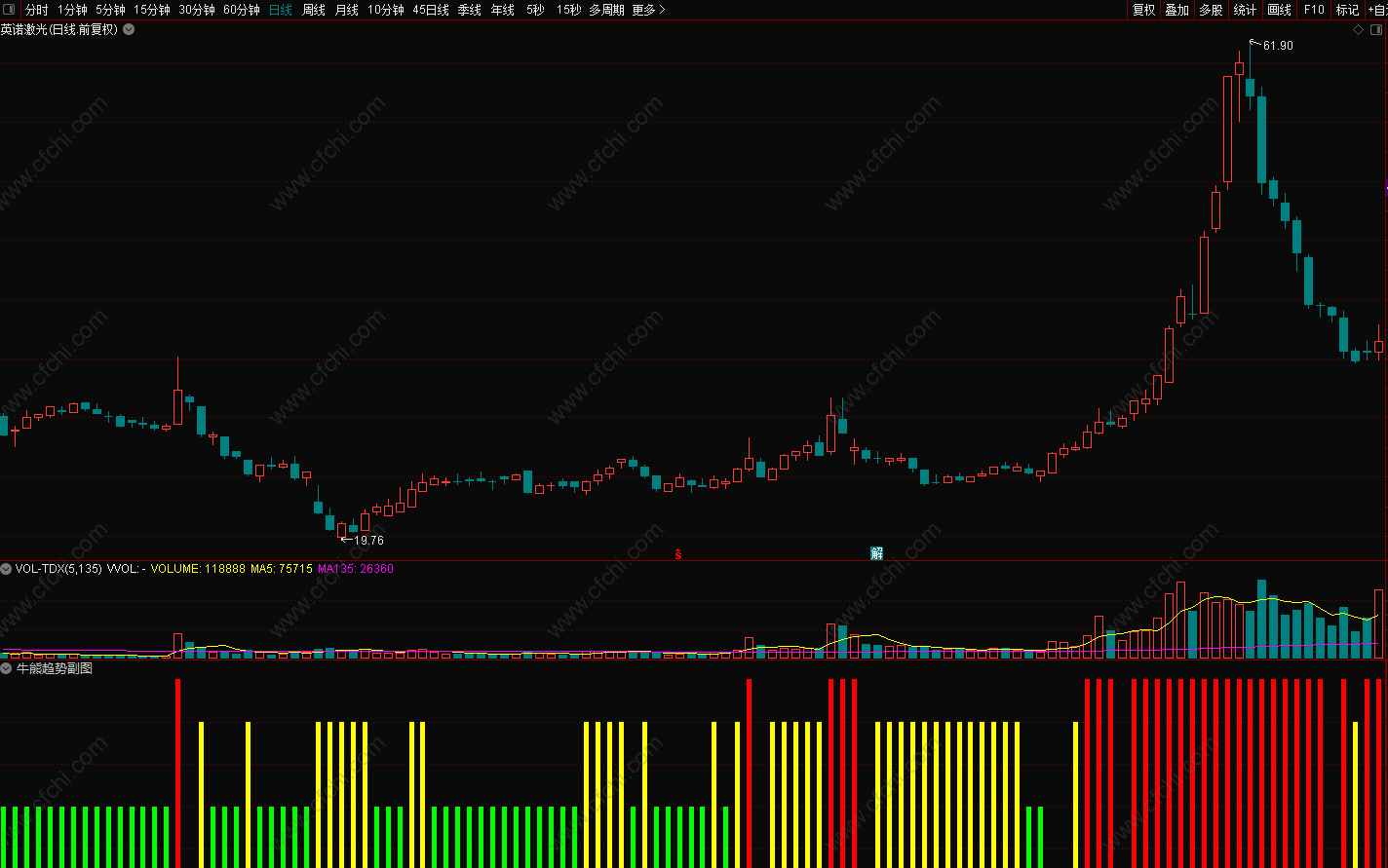Click the diamond icon at chart top-right

(x=1359, y=29)
